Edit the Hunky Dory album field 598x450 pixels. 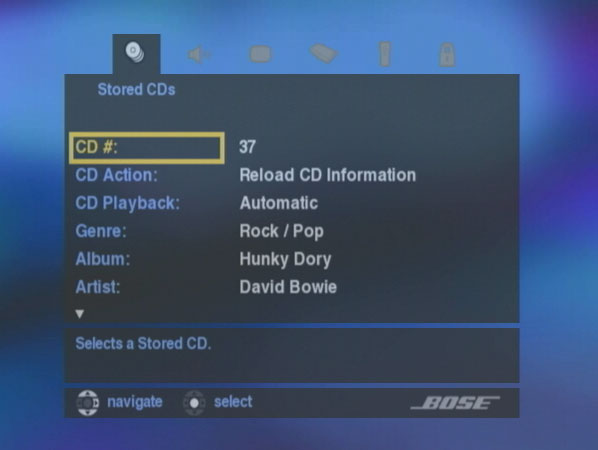(x=285, y=259)
